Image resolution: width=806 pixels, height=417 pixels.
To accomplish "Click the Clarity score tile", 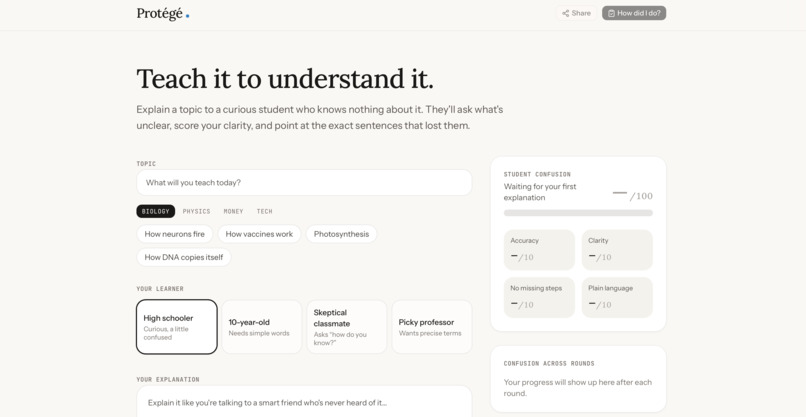I will [x=617, y=249].
